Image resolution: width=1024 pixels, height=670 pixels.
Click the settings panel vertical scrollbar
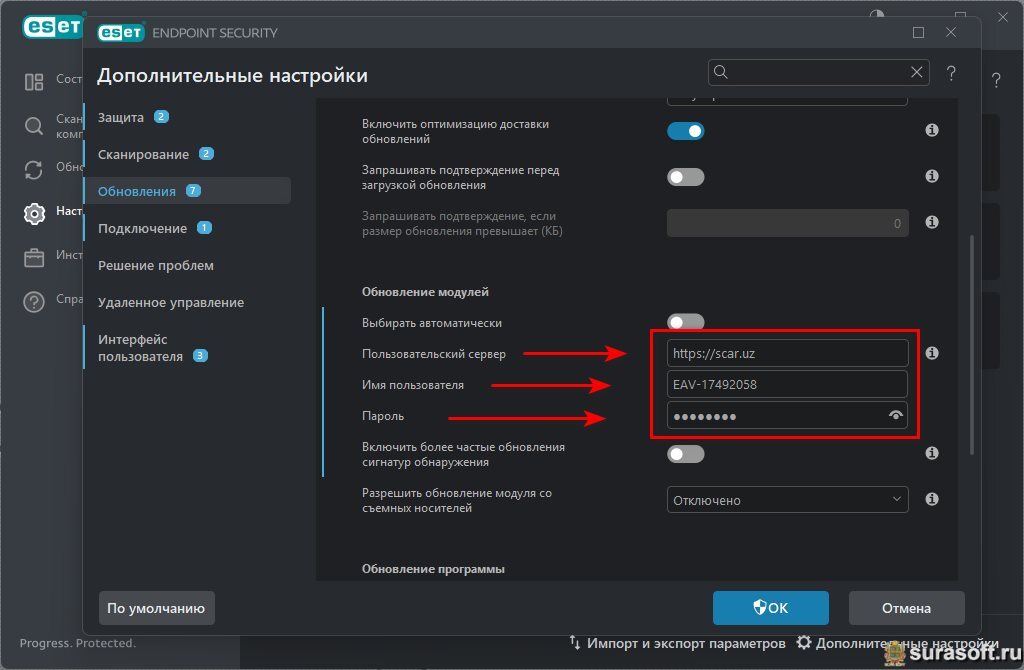coord(972,344)
